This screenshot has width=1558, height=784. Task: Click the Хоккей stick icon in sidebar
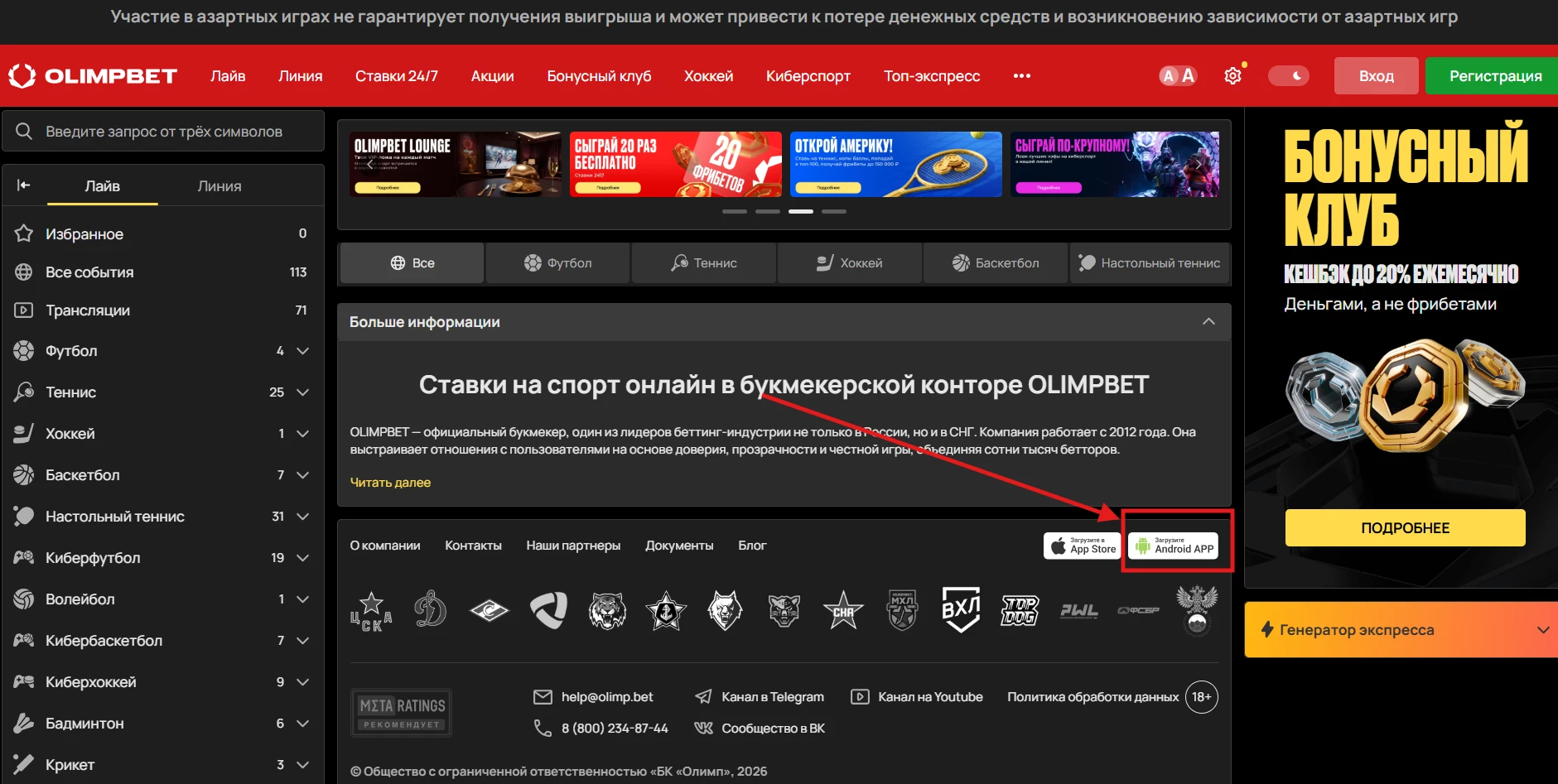(24, 434)
